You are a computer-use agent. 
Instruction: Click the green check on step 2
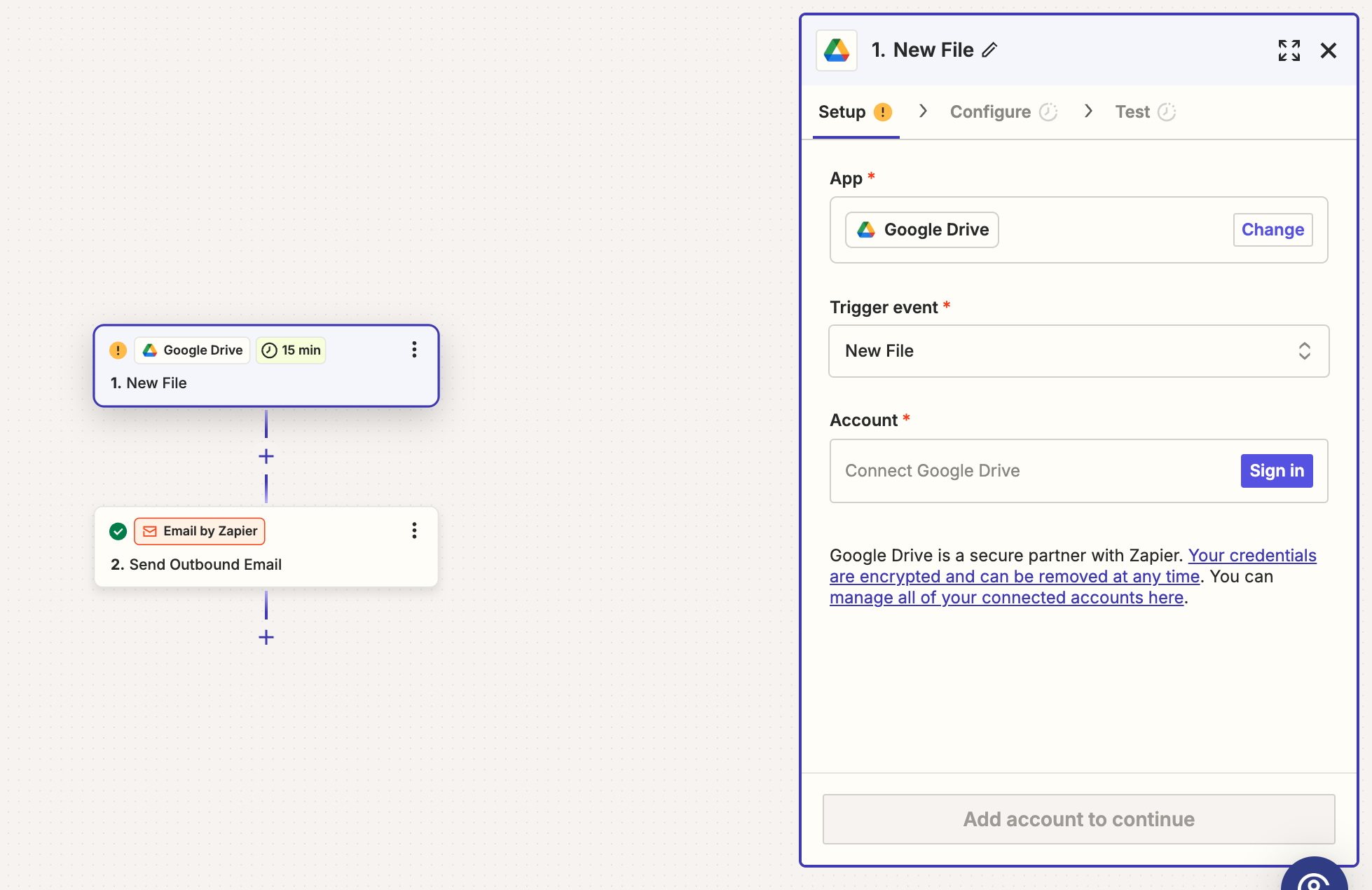(x=118, y=531)
